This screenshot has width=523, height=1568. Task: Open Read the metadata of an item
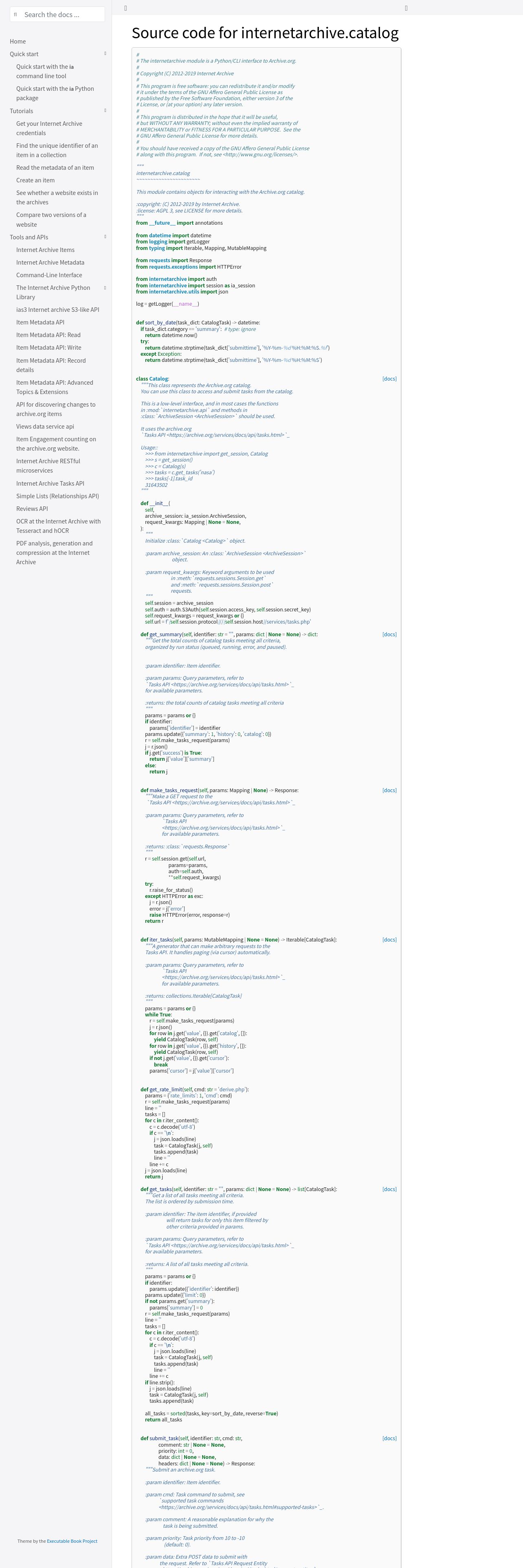click(55, 167)
